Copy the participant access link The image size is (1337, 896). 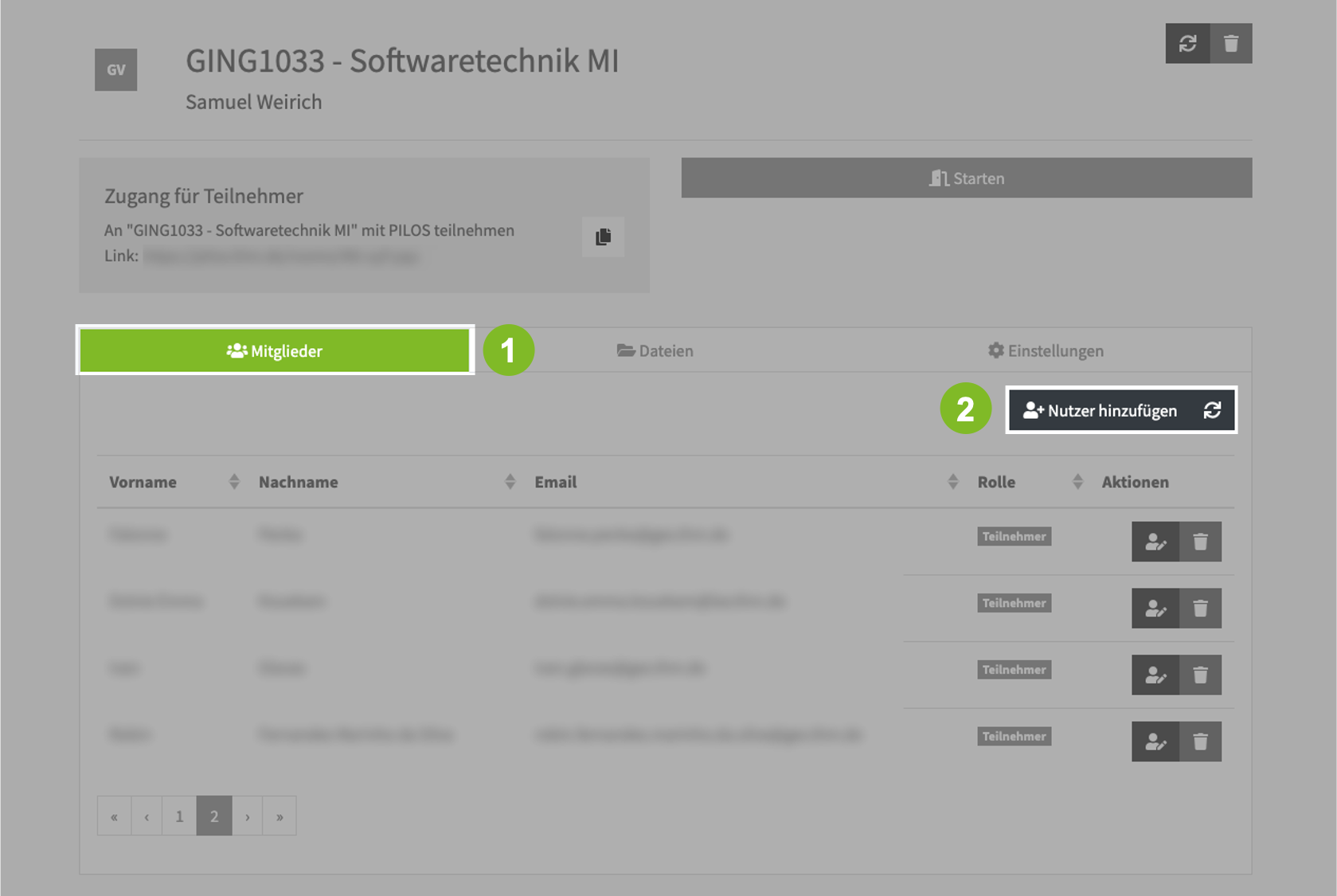tap(603, 237)
